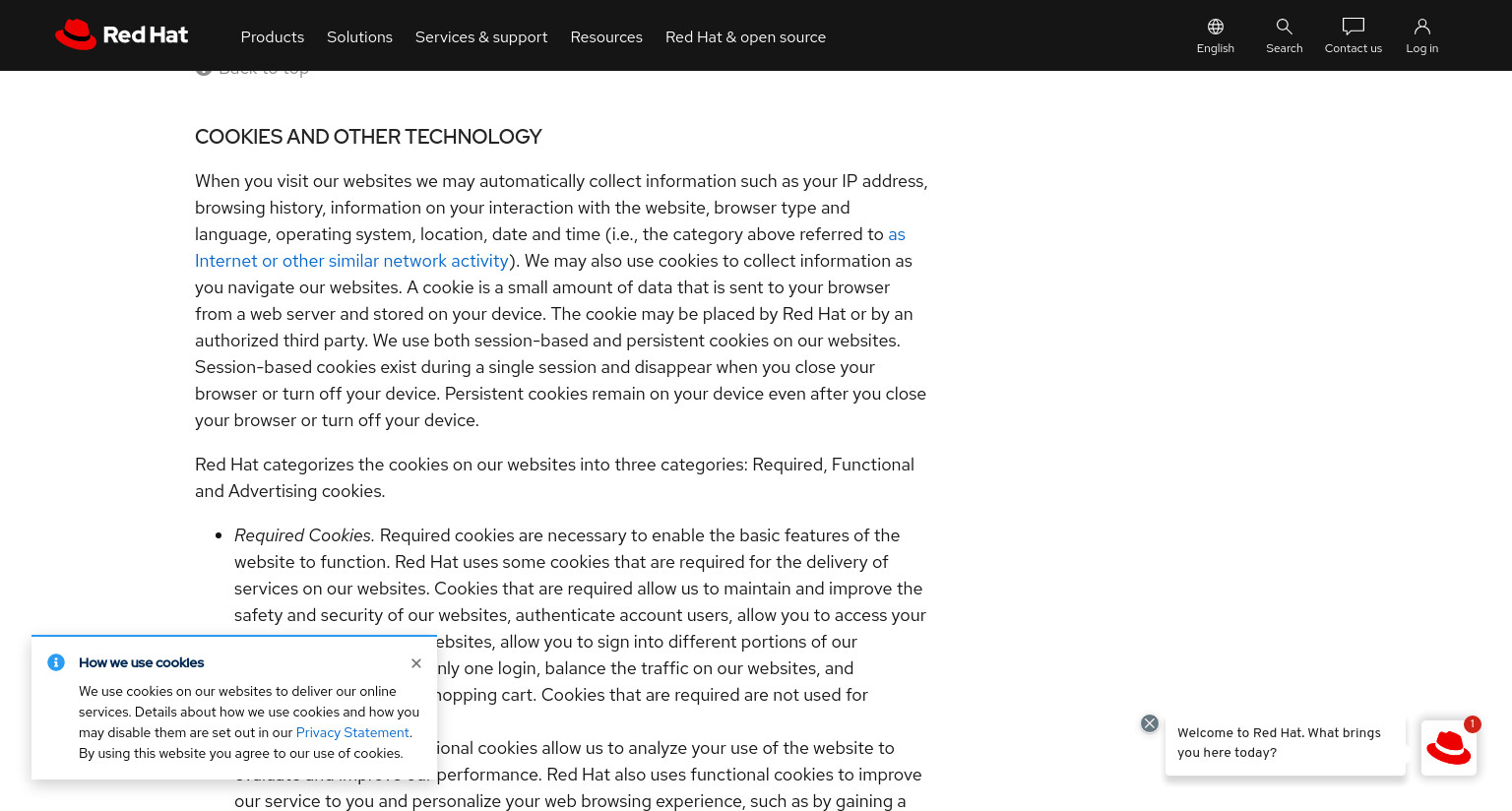Open the Products menu
Viewport: 1512px width, 811px height.
click(x=273, y=36)
